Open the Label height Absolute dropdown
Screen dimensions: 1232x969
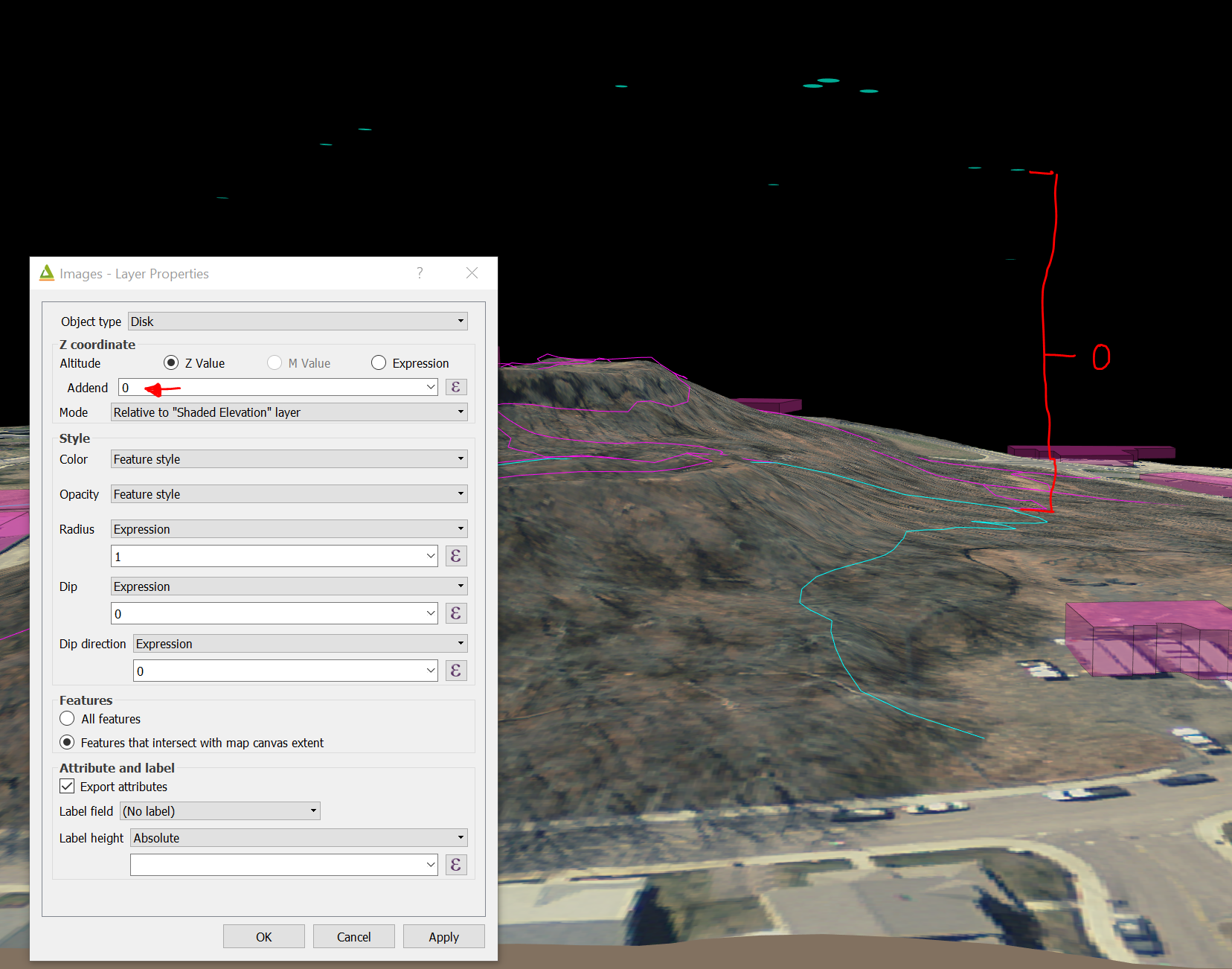point(299,838)
